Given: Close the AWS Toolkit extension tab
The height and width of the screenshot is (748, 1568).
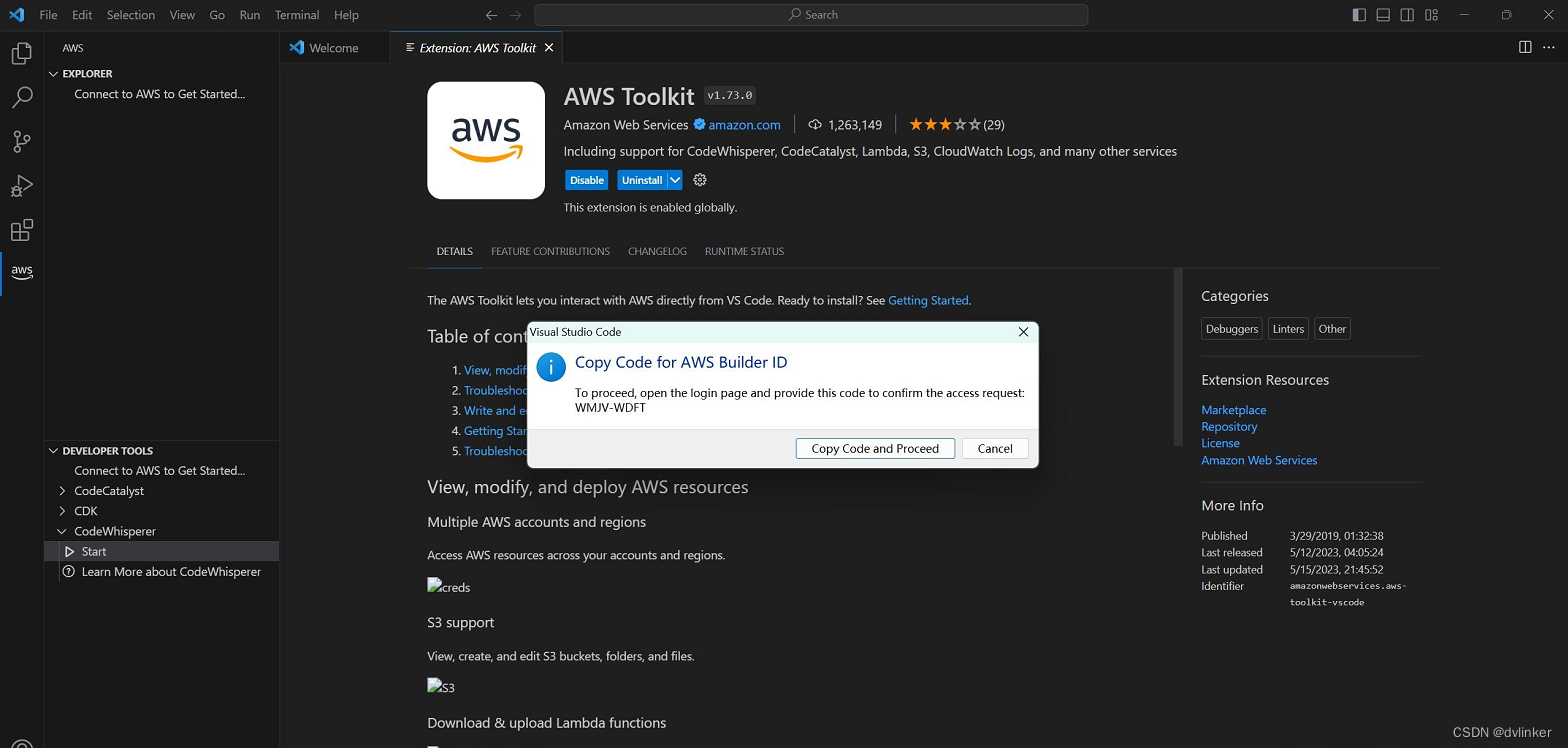Looking at the screenshot, I should pos(549,47).
